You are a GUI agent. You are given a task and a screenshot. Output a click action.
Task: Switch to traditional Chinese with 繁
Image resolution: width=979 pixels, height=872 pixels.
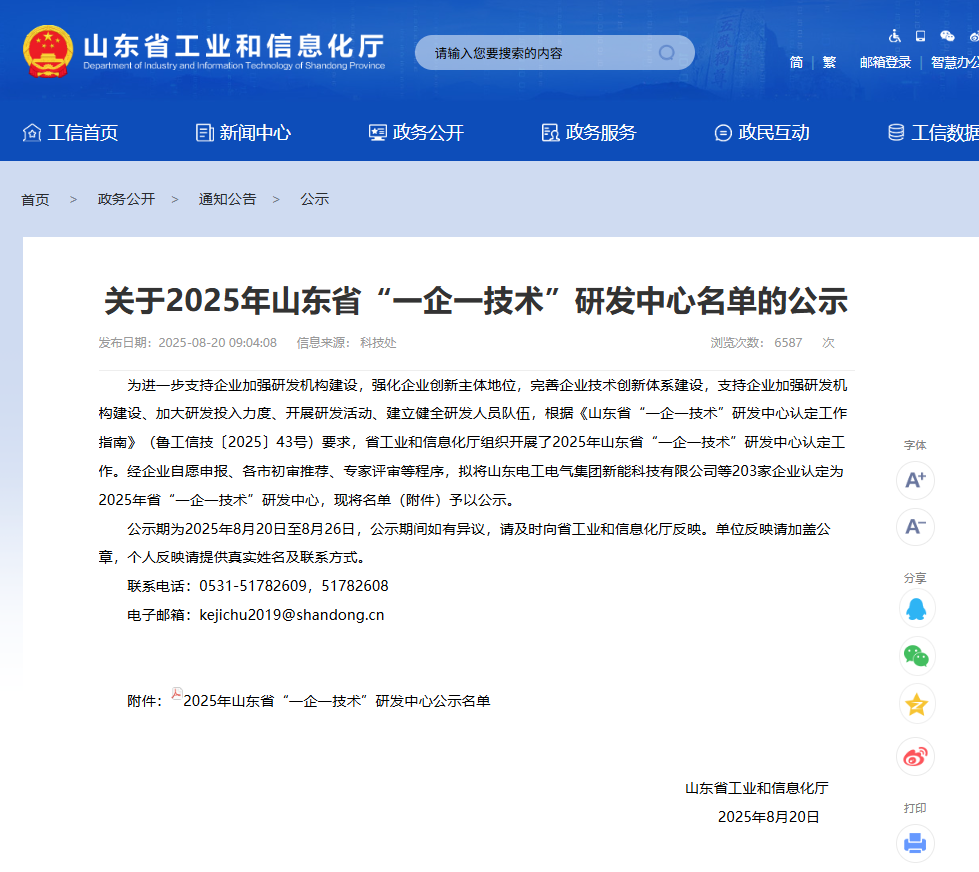tap(829, 61)
